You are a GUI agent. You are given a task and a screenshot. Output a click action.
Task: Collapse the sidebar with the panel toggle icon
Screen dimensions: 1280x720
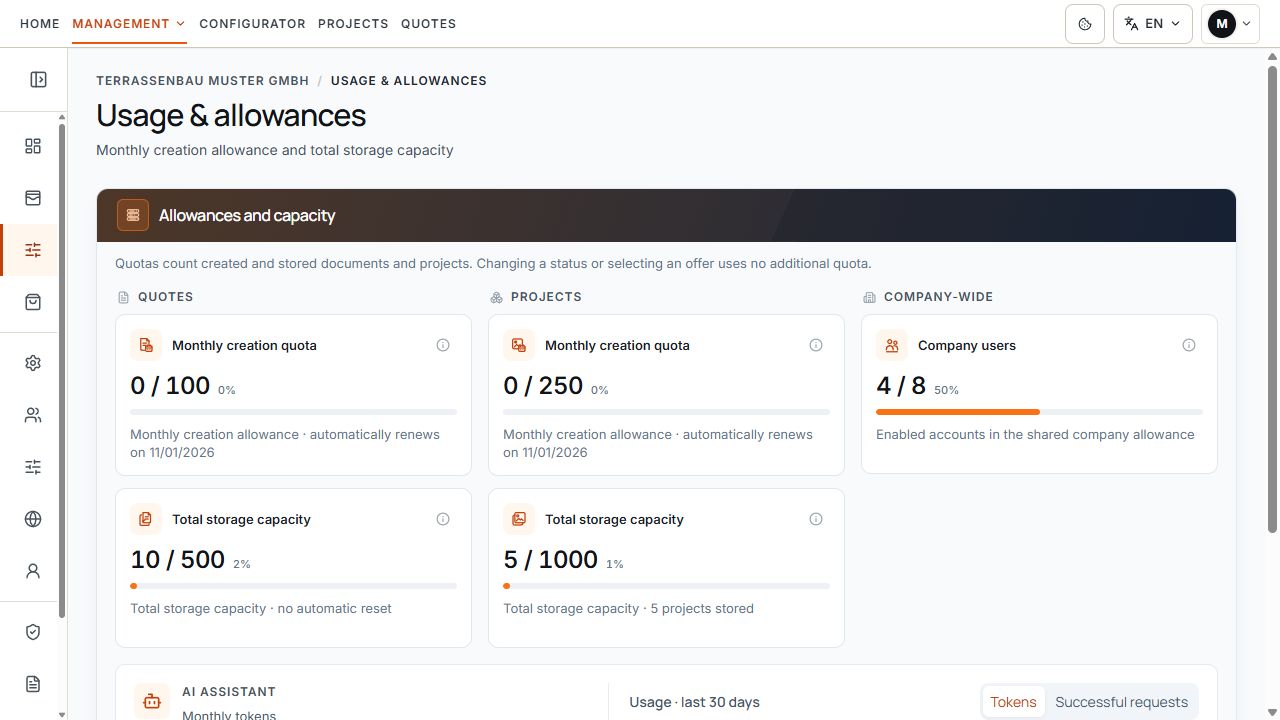coord(38,80)
